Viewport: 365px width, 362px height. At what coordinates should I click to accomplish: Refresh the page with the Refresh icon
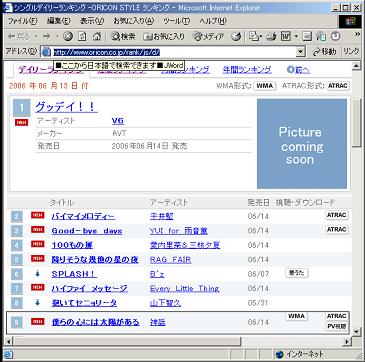pyautogui.click(x=82, y=36)
